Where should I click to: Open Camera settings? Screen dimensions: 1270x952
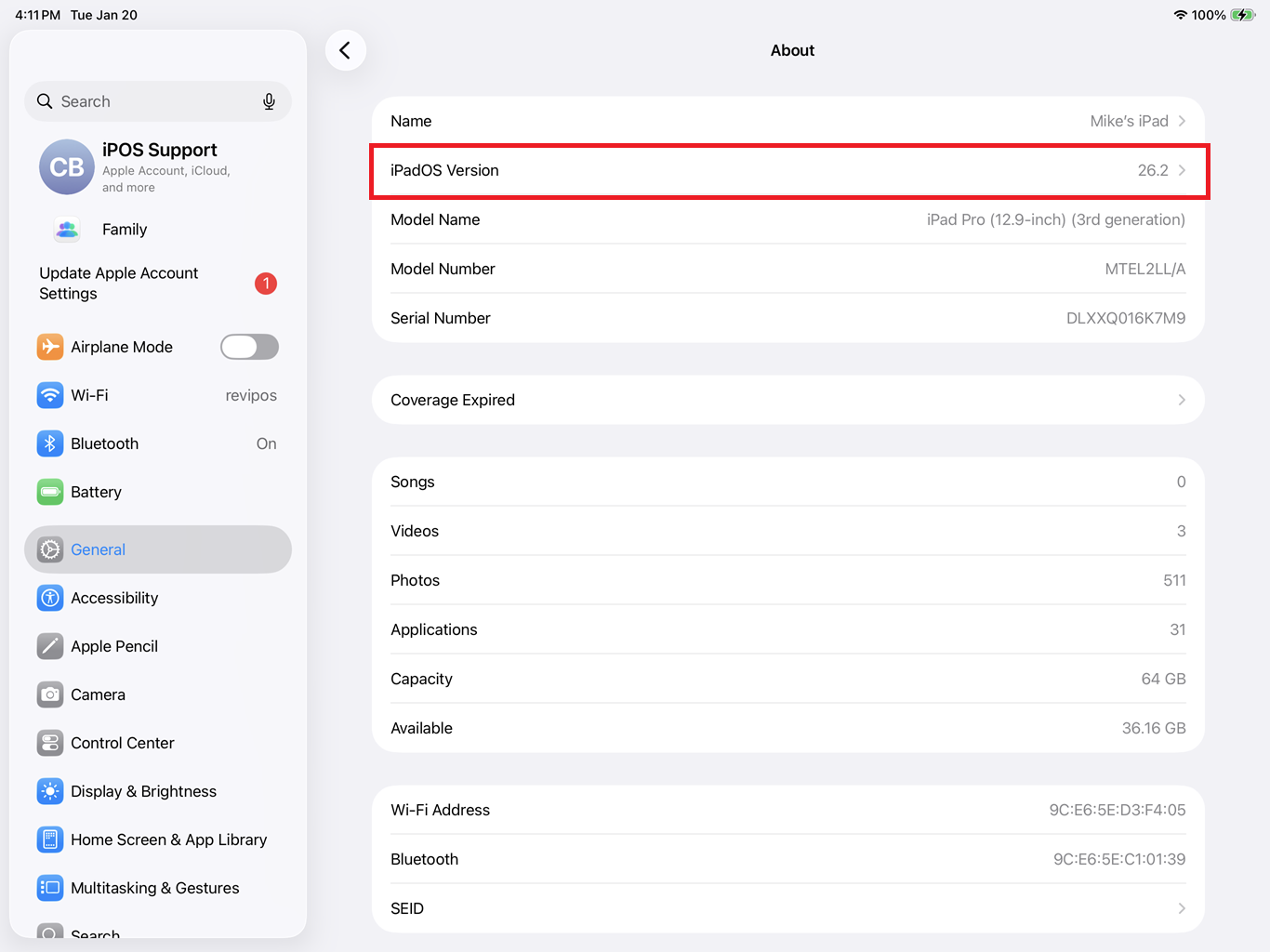pyautogui.click(x=158, y=694)
